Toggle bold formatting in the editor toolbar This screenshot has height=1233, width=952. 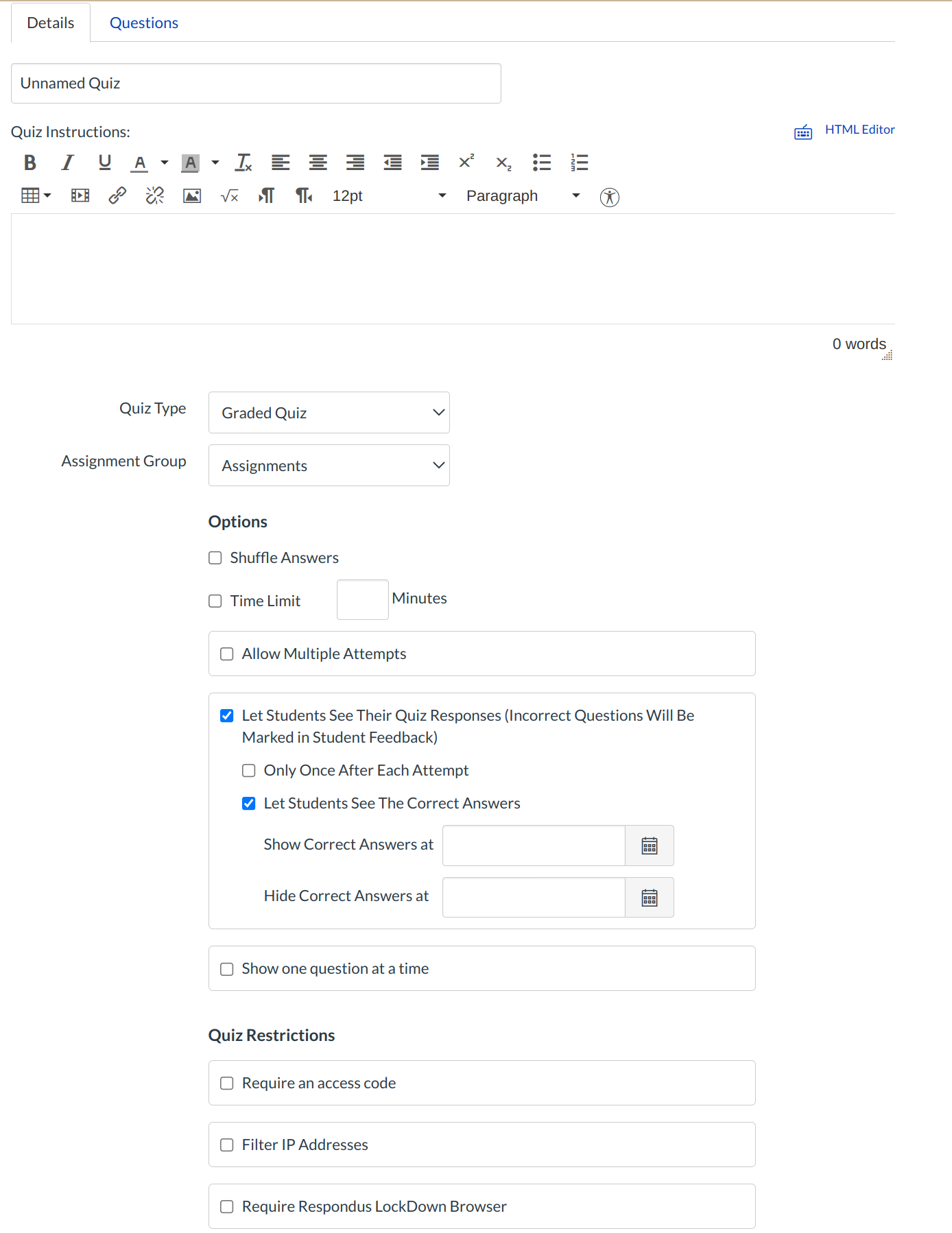pyautogui.click(x=30, y=163)
